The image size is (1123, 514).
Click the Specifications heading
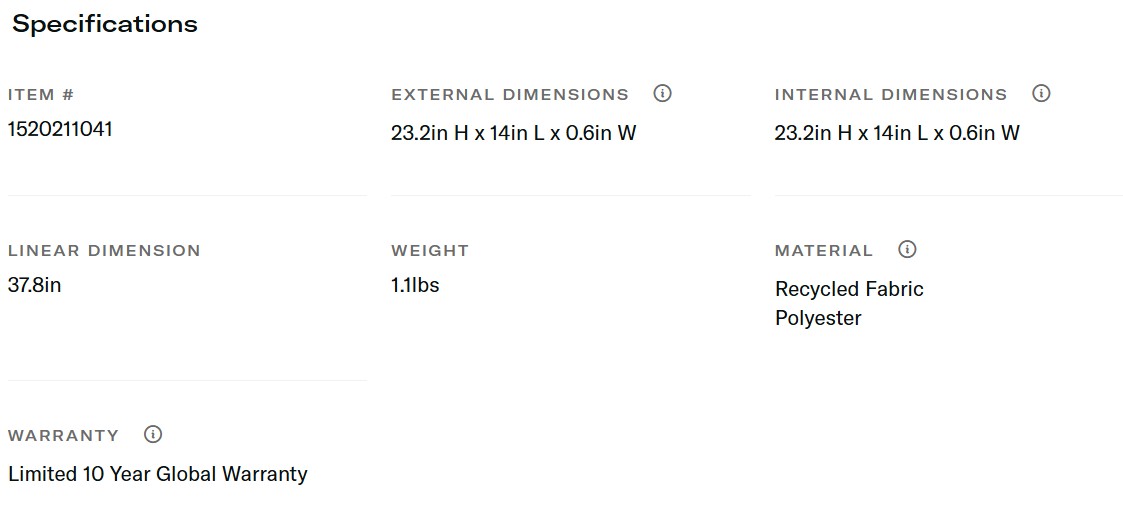(105, 25)
